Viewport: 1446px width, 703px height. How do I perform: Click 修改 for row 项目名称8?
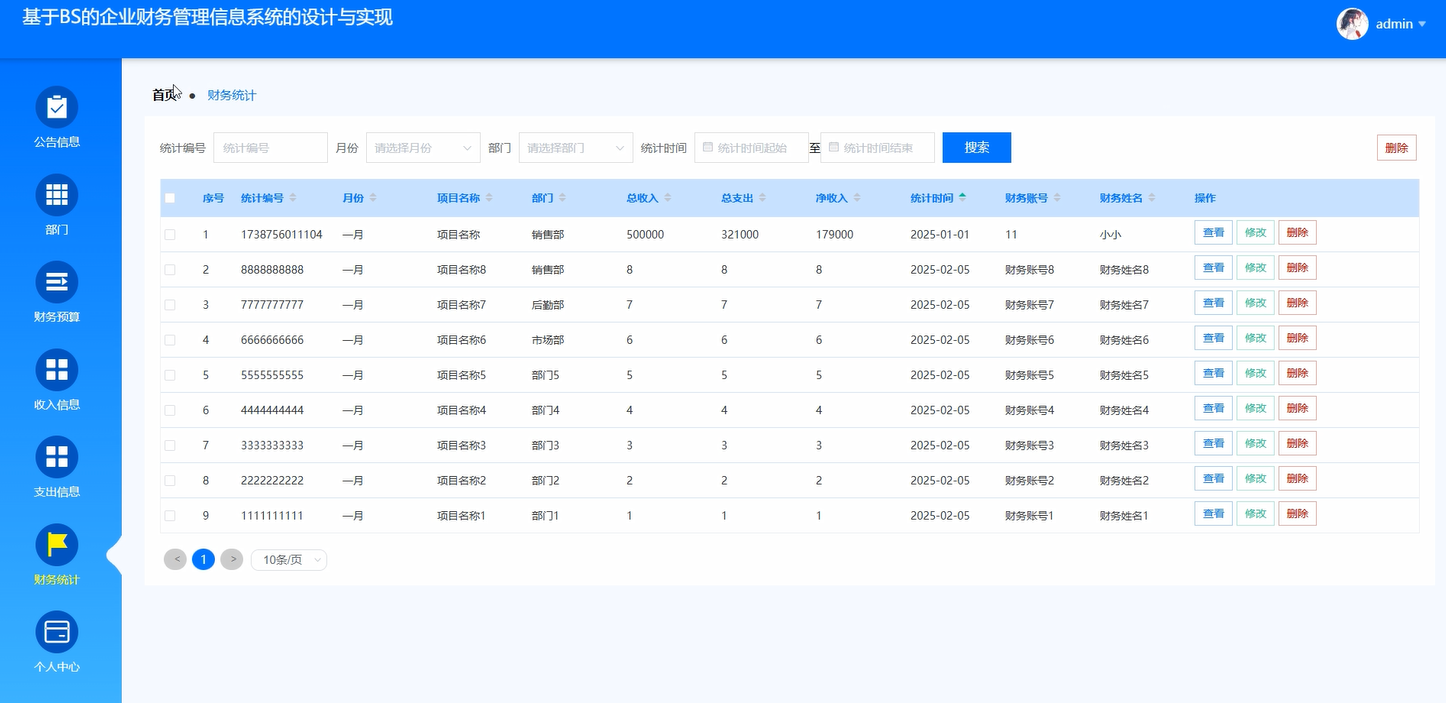click(1256, 267)
